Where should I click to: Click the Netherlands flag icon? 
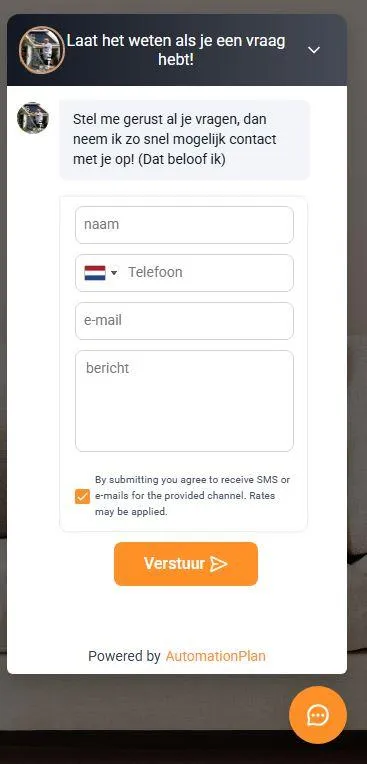95,273
